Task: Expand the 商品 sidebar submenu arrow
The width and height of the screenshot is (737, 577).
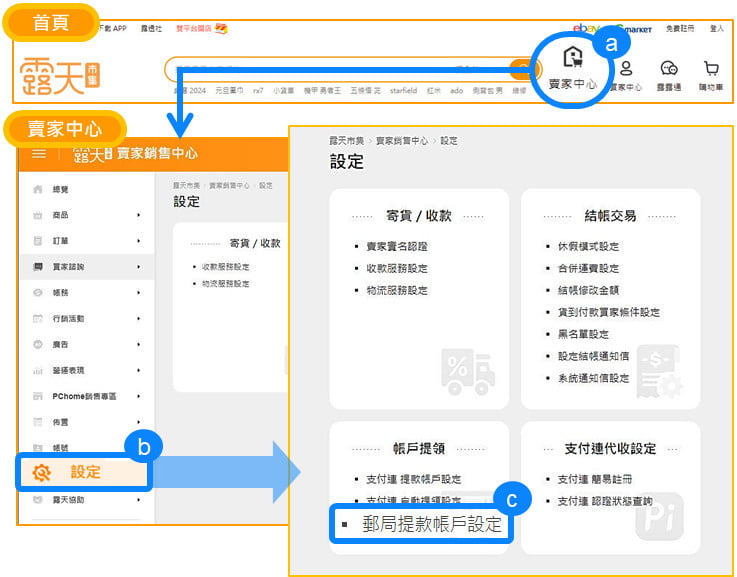Action: point(139,215)
